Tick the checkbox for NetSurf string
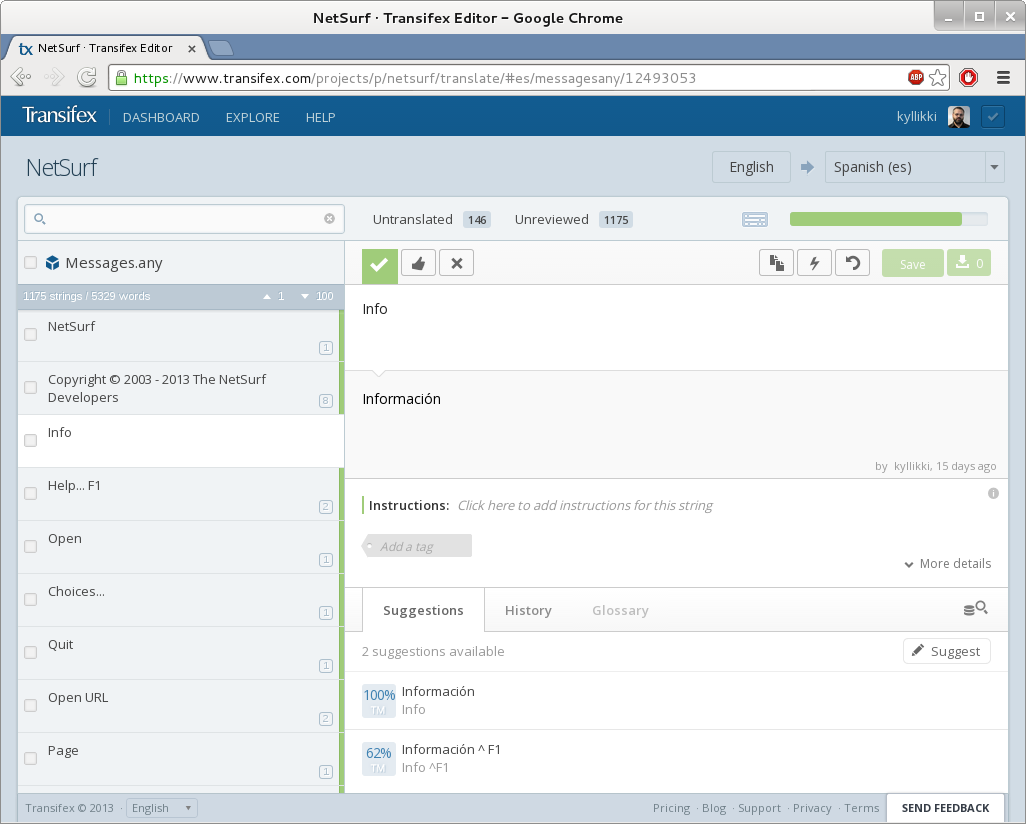1026x824 pixels. (x=30, y=334)
